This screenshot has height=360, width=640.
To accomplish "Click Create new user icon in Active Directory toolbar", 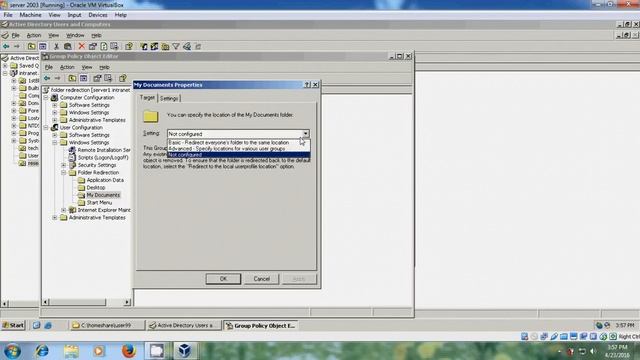I will tap(144, 47).
